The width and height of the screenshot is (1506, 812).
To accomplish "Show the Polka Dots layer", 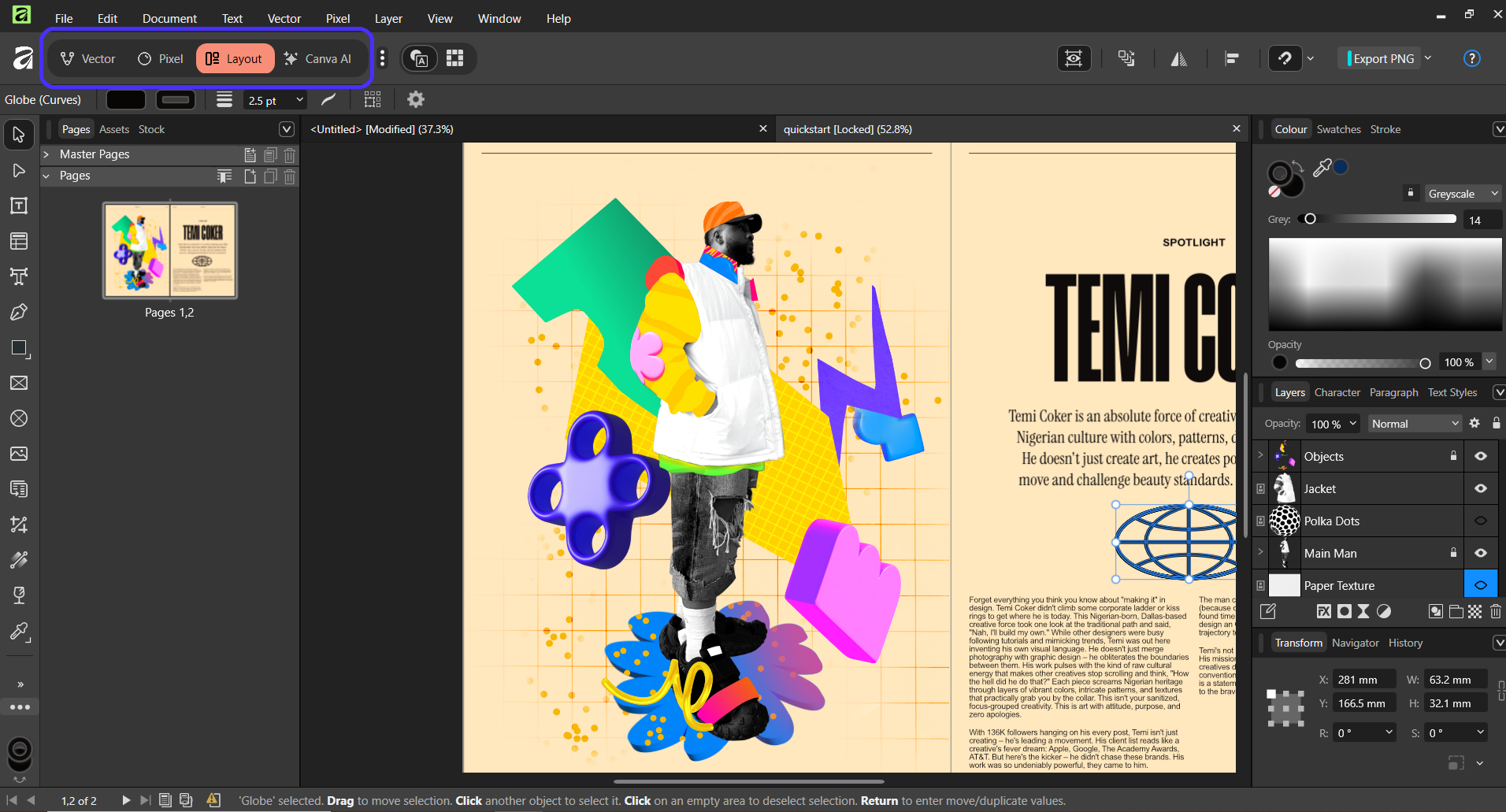I will (x=1480, y=521).
